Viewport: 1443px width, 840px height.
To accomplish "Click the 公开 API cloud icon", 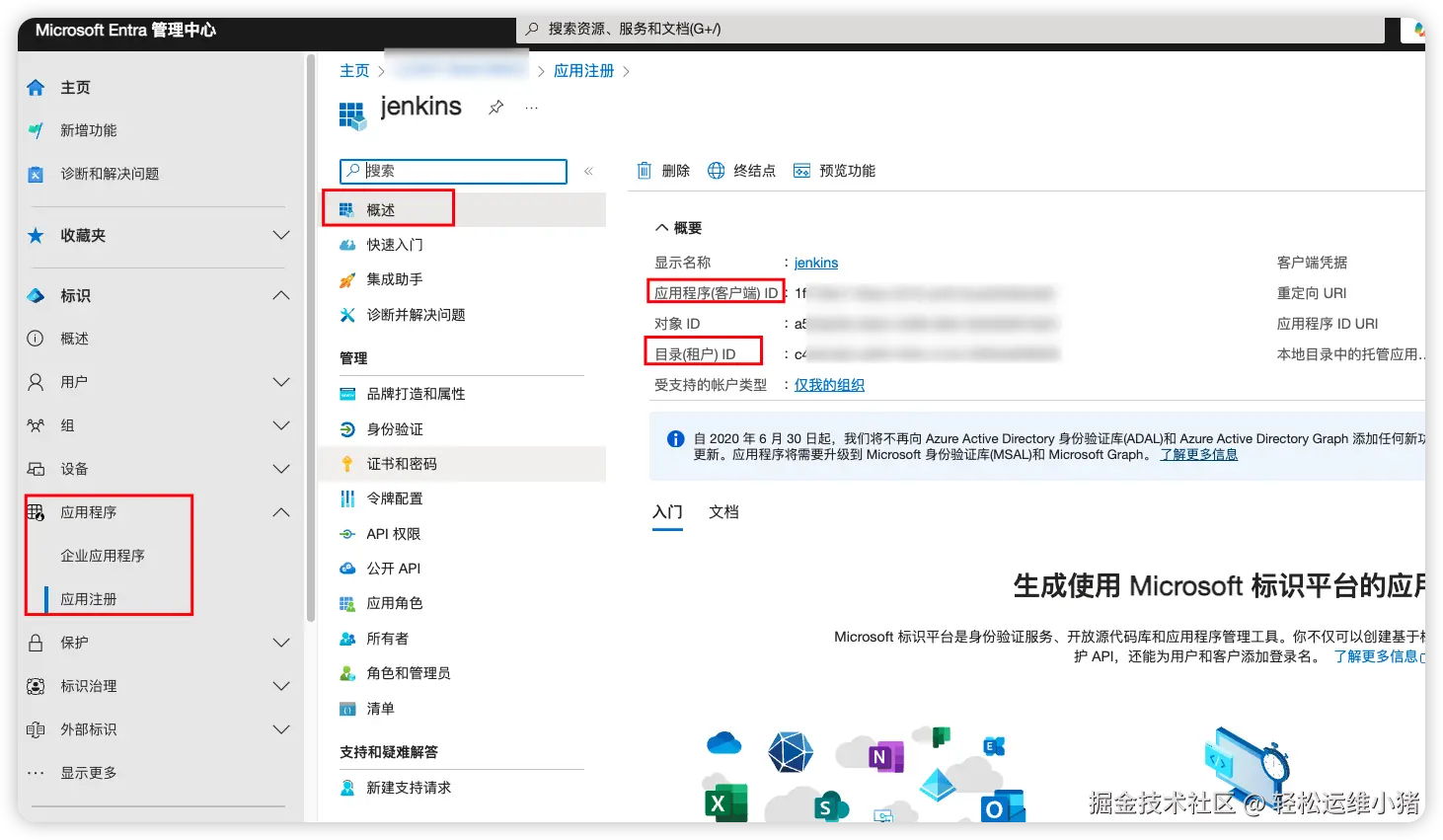I will [x=347, y=569].
